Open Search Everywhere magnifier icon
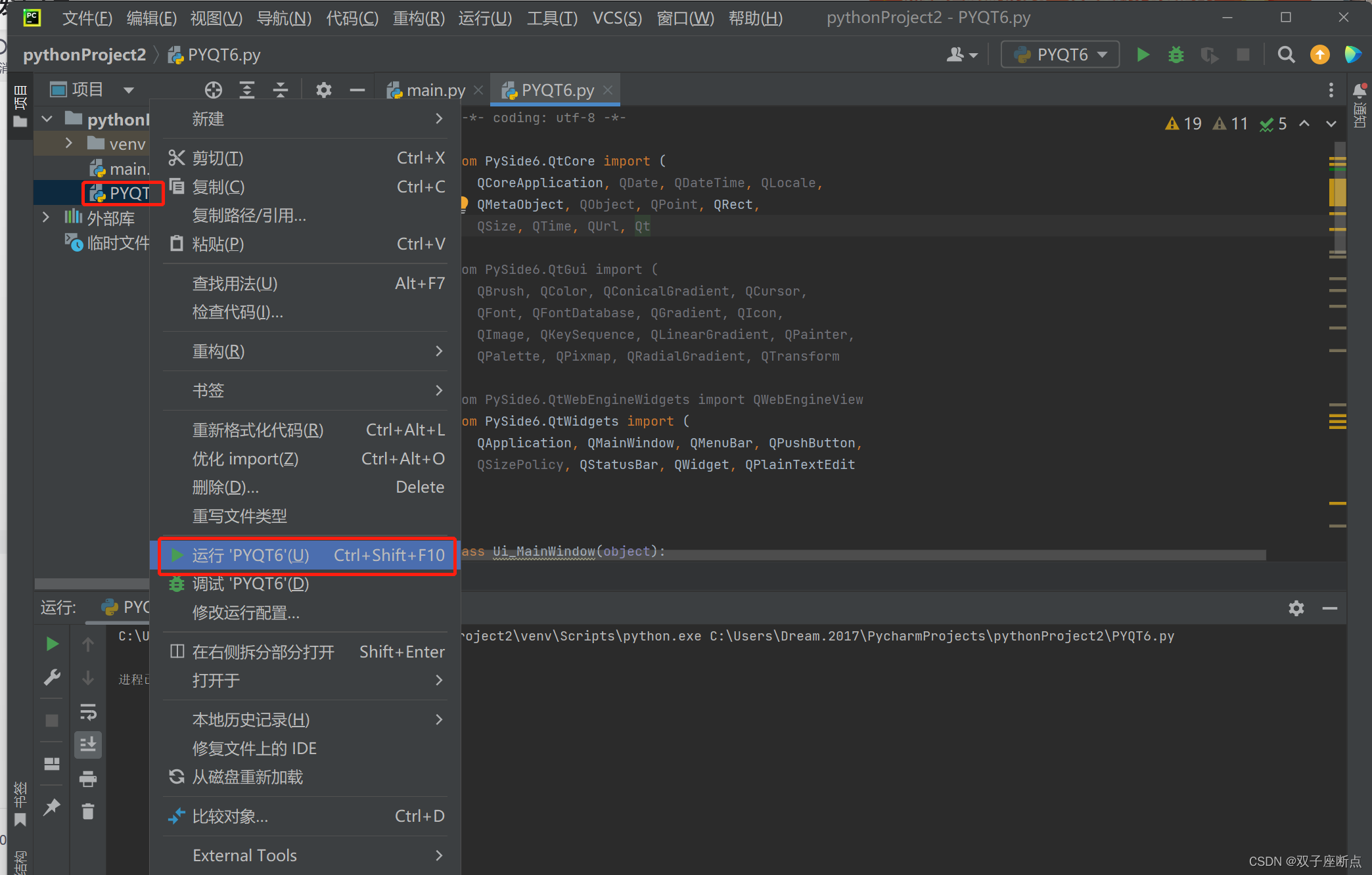Image resolution: width=1372 pixels, height=875 pixels. click(1286, 55)
